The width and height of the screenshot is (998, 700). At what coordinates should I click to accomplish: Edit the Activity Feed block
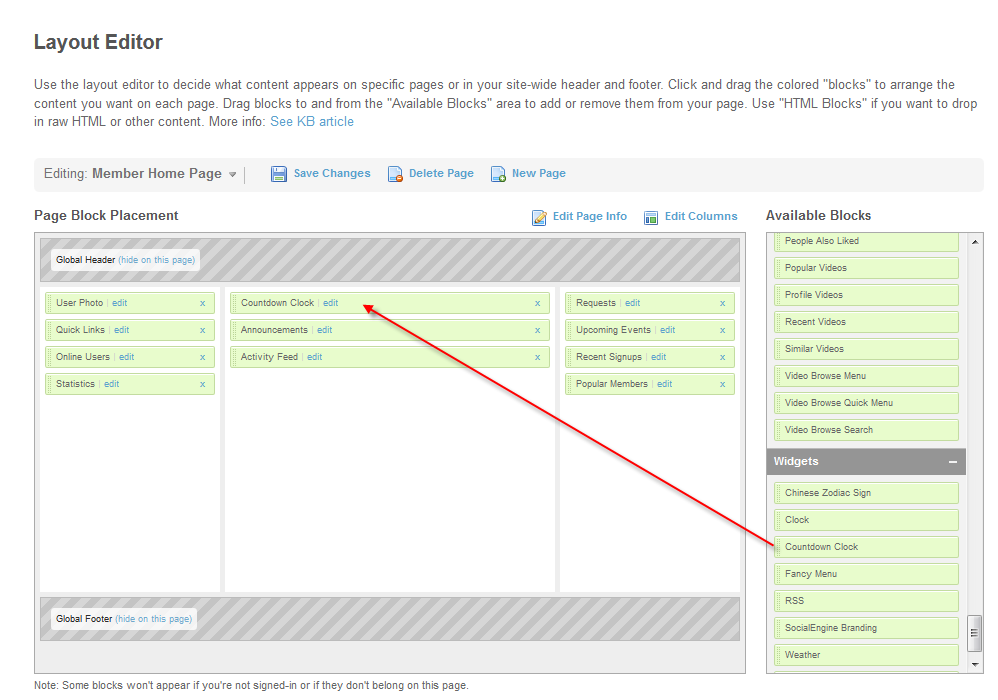(x=314, y=357)
